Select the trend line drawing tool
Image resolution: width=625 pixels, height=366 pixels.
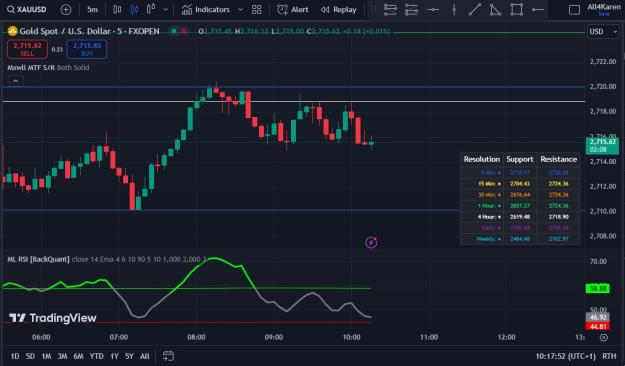pos(474,10)
